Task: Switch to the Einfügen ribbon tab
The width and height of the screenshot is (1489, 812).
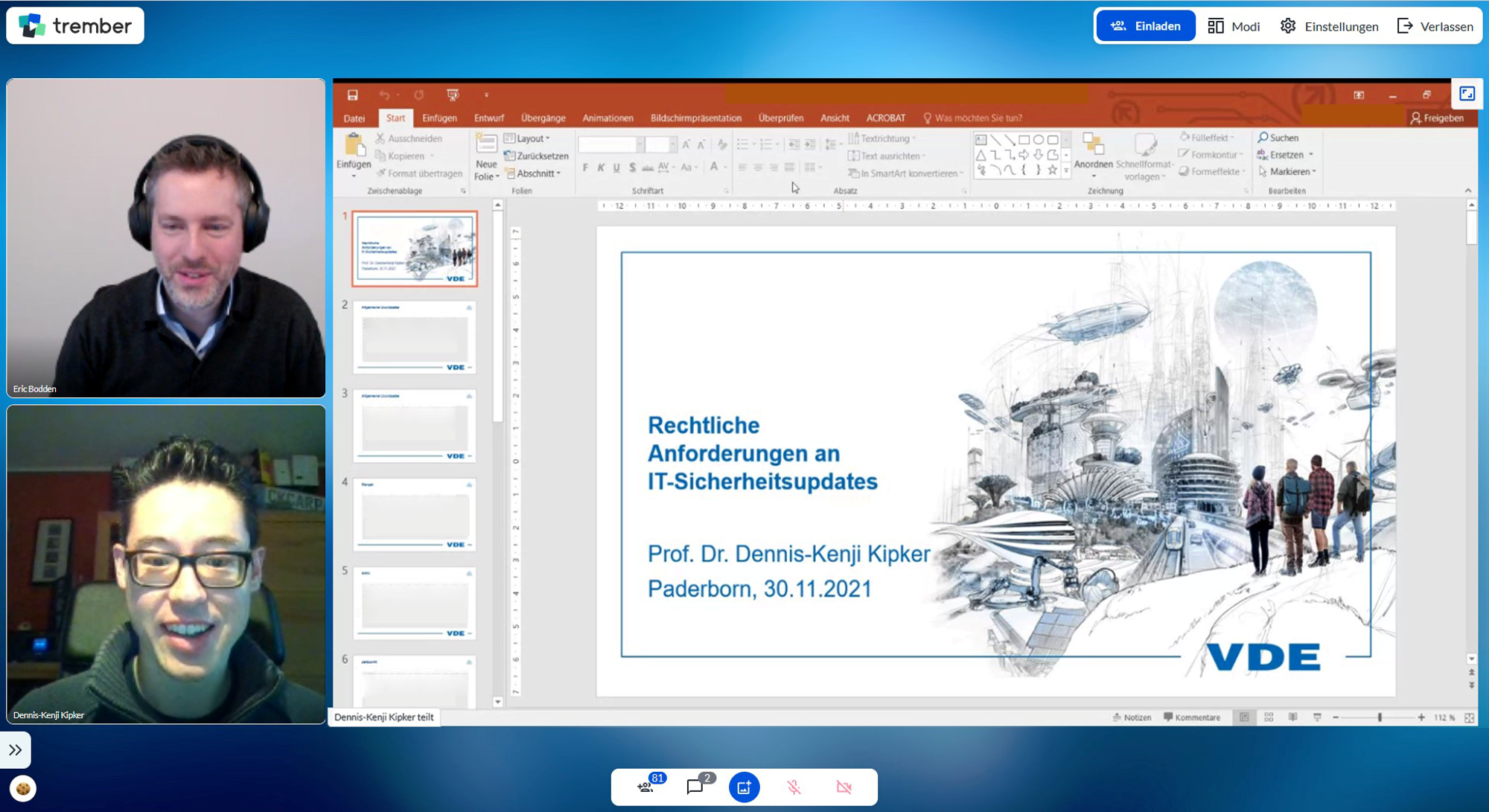Action: (x=439, y=118)
